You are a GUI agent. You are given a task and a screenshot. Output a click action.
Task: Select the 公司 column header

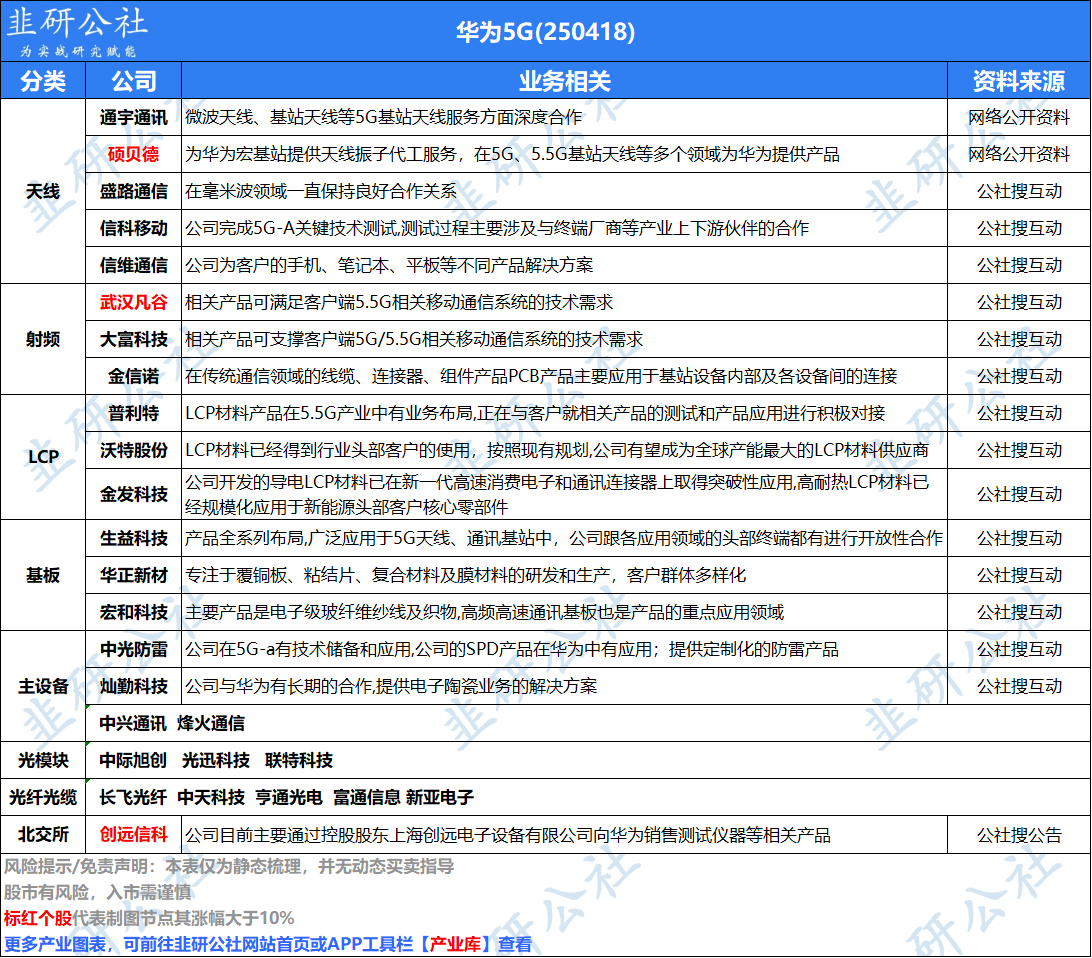[134, 81]
